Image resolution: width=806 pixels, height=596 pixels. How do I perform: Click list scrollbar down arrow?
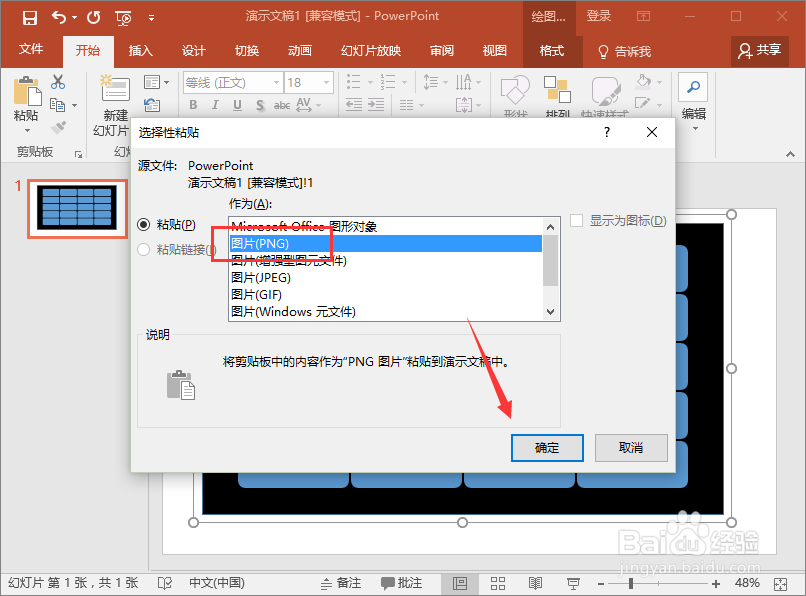click(551, 312)
